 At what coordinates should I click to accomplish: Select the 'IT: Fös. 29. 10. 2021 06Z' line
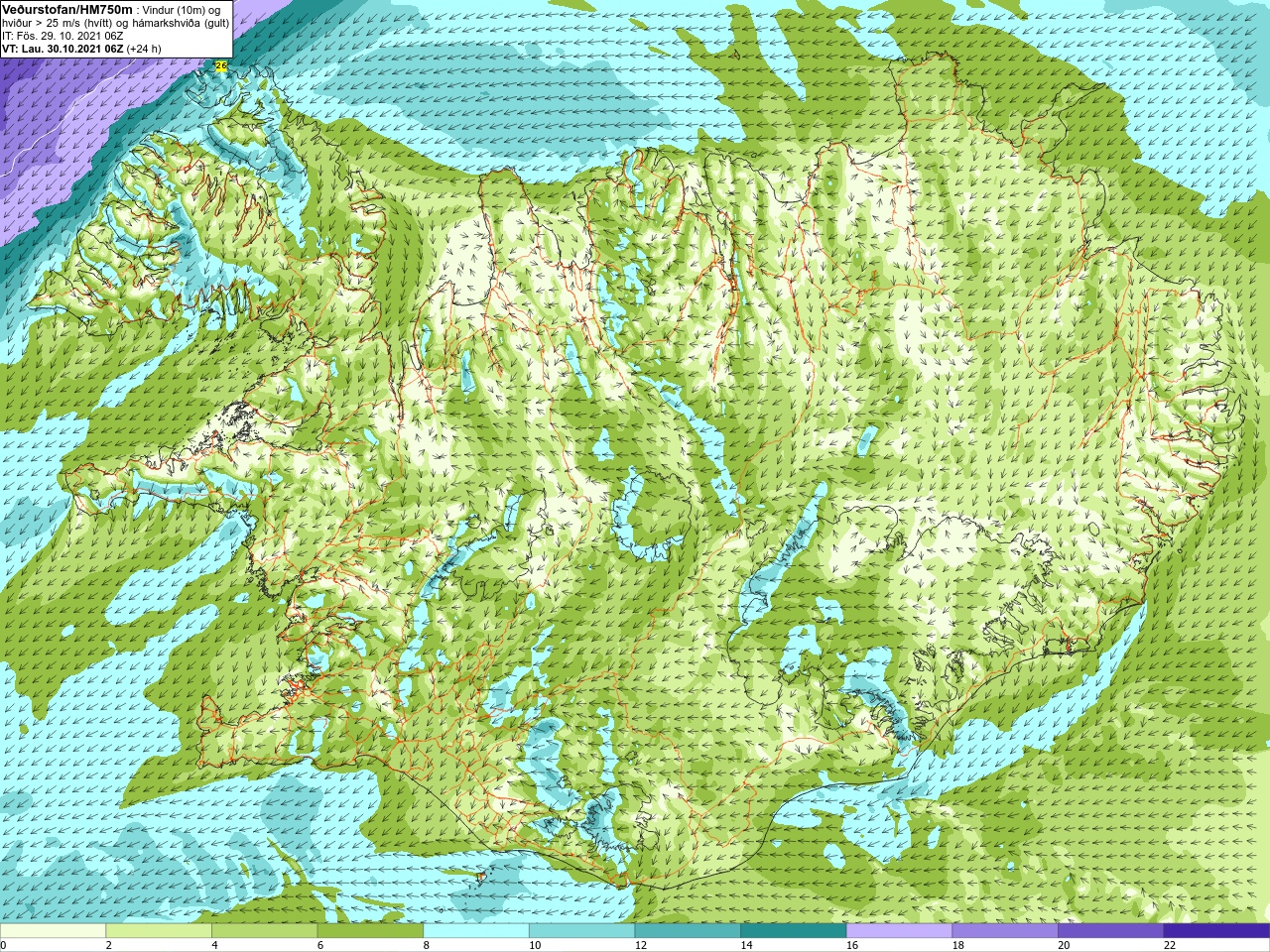coord(63,36)
